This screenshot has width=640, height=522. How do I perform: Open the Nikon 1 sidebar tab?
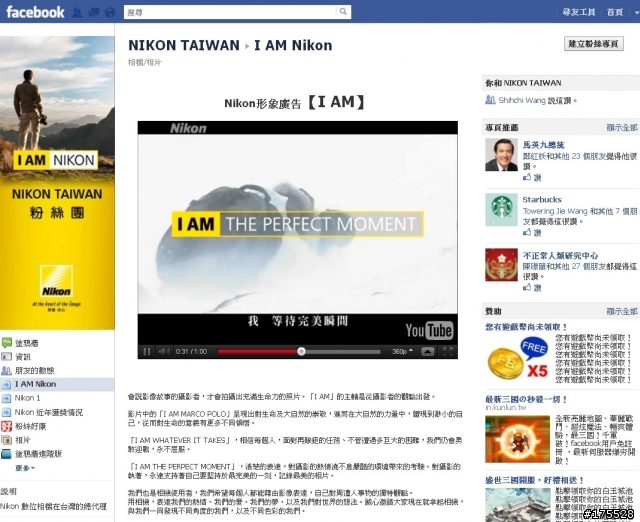coord(27,398)
